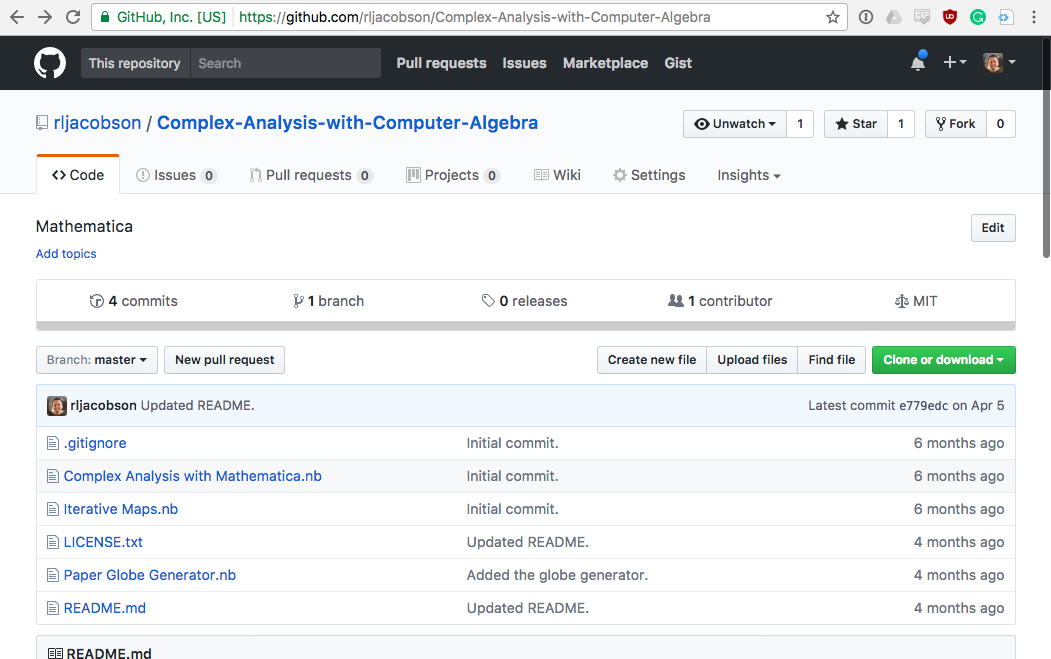
Task: Expand Clone or download dropdown
Action: [x=944, y=360]
